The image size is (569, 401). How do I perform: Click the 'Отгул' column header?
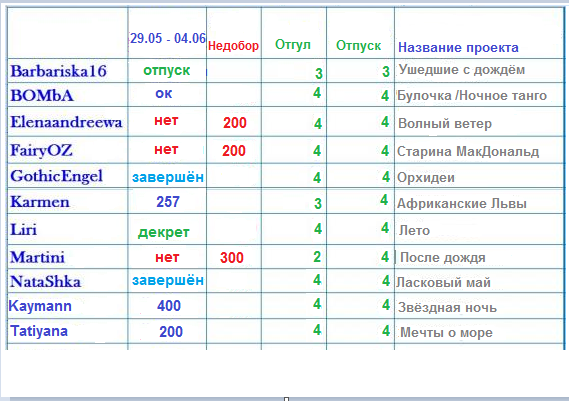tap(293, 45)
